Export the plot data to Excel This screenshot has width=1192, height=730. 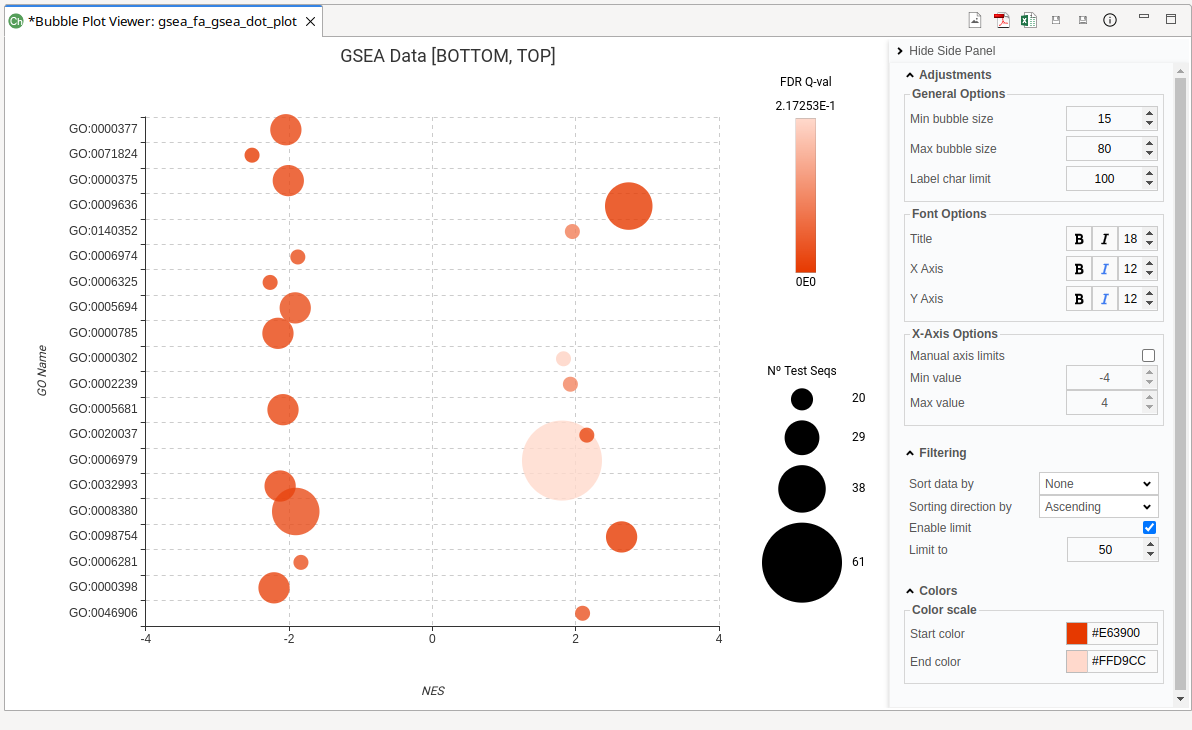[1029, 20]
